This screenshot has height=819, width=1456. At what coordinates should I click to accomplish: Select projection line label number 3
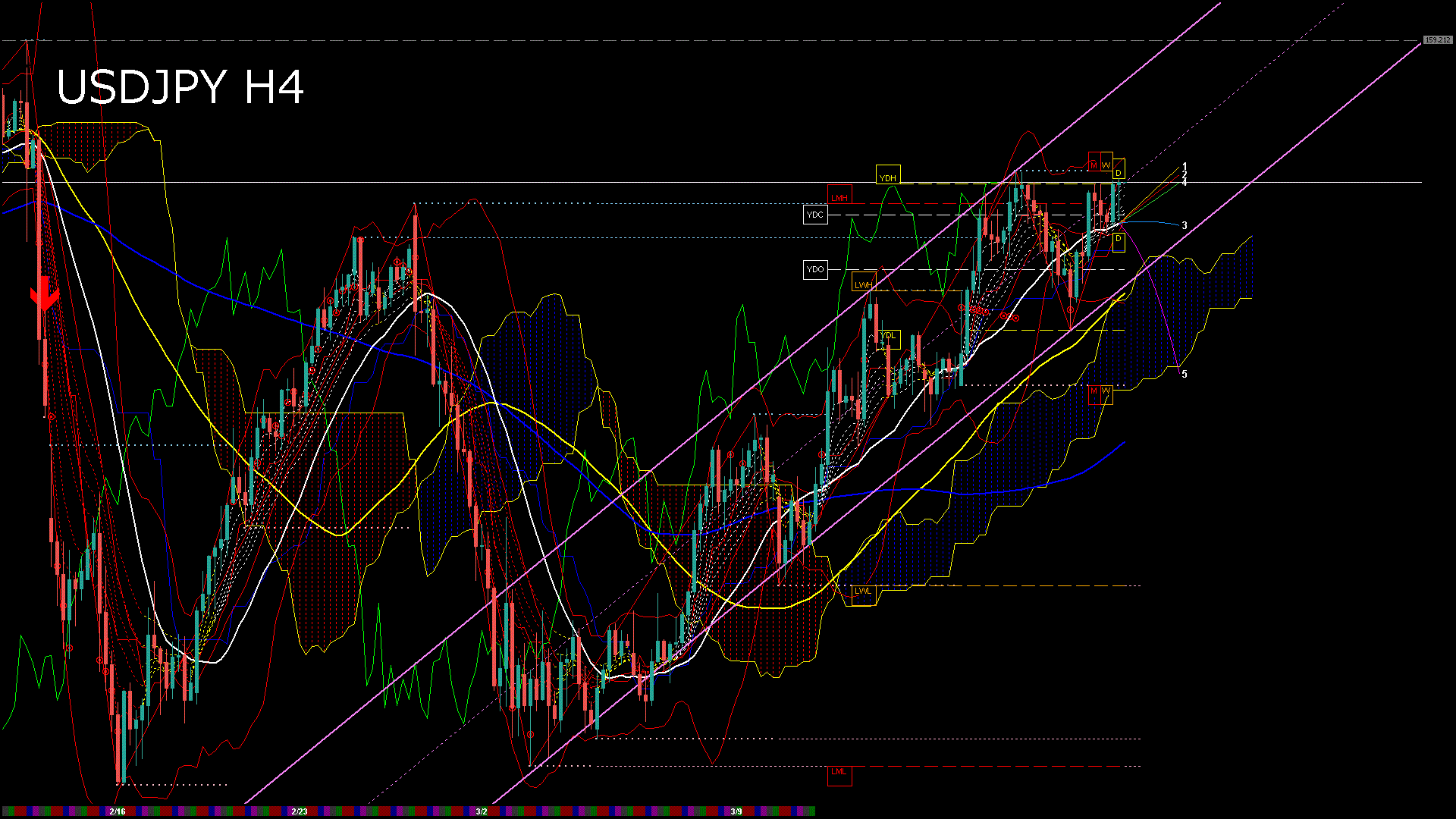point(1185,226)
